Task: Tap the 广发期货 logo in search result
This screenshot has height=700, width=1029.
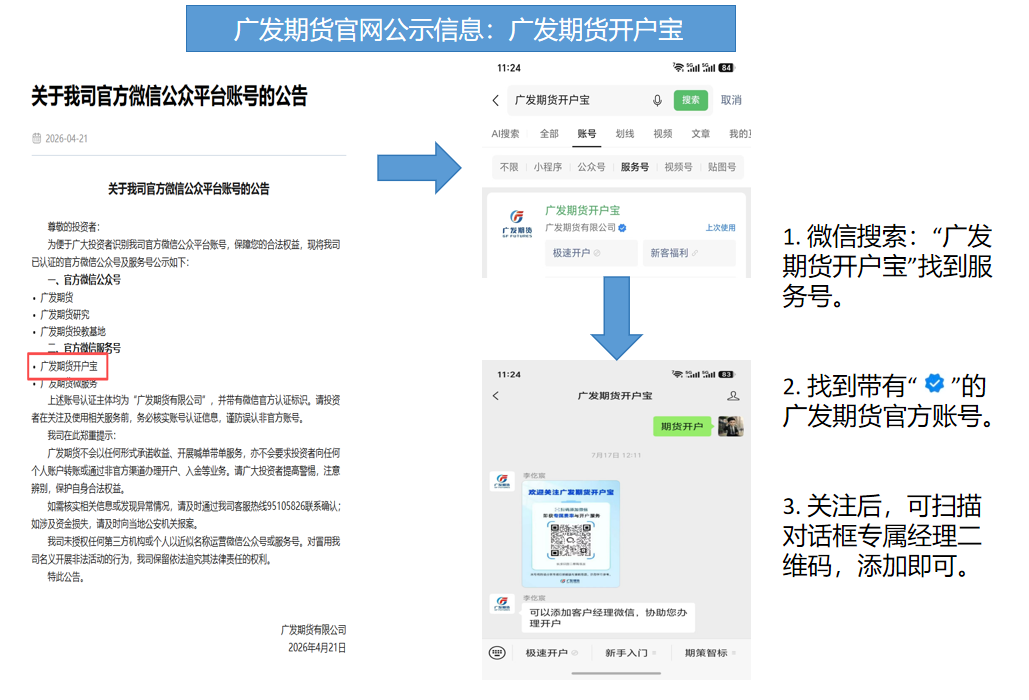Action: pyautogui.click(x=517, y=224)
